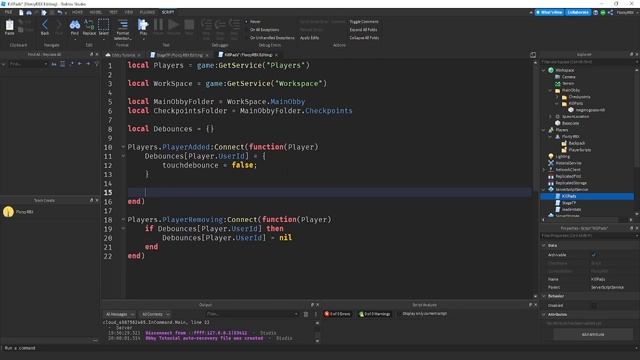The height and width of the screenshot is (360, 640).
Task: Click the Select tool icon
Action: pos(104,25)
